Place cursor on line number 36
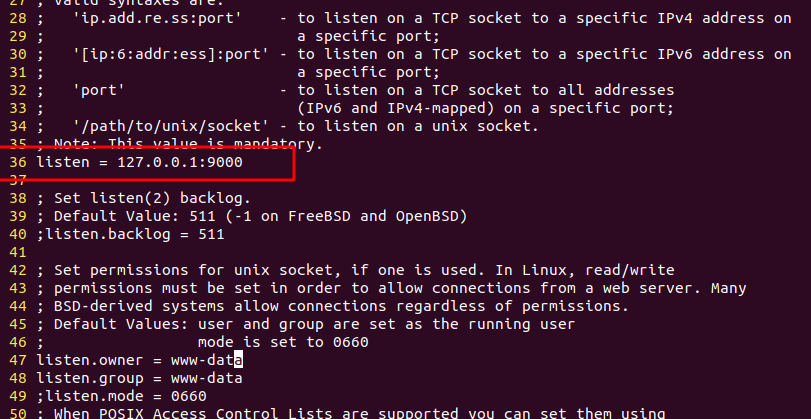Screen dimensions: 811x419 (x=18, y=162)
